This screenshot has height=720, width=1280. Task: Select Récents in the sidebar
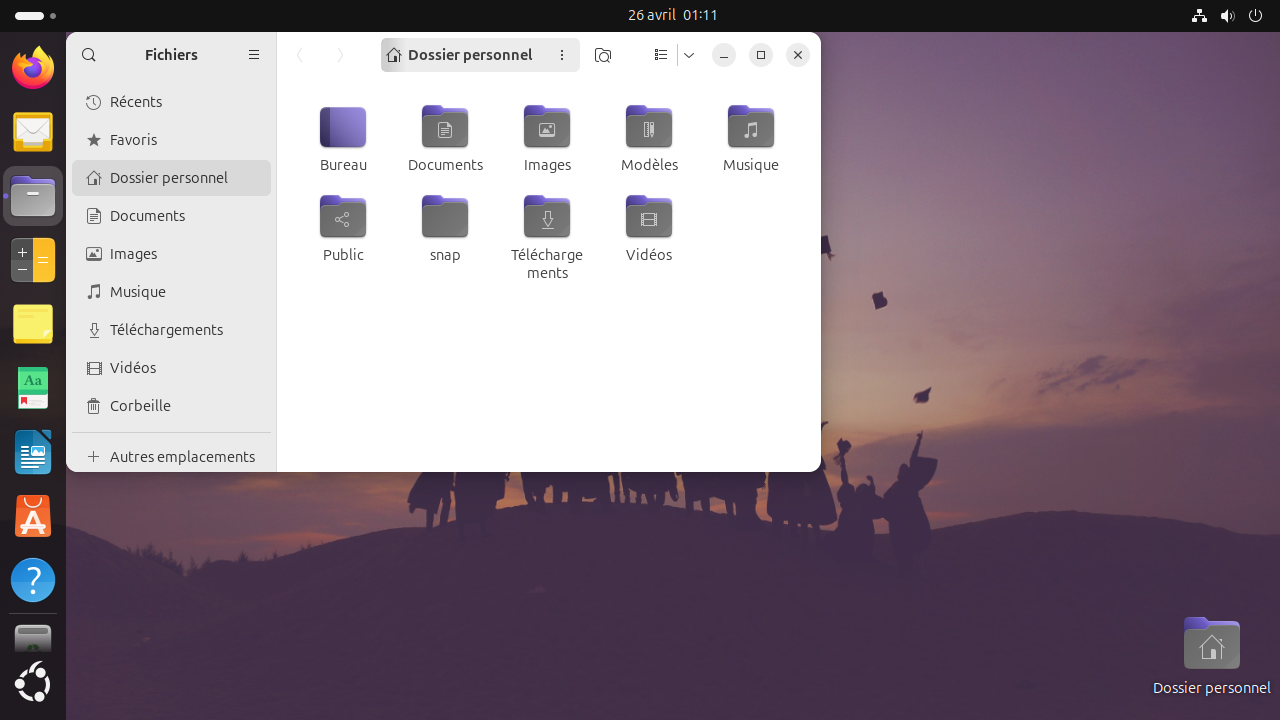click(x=136, y=102)
